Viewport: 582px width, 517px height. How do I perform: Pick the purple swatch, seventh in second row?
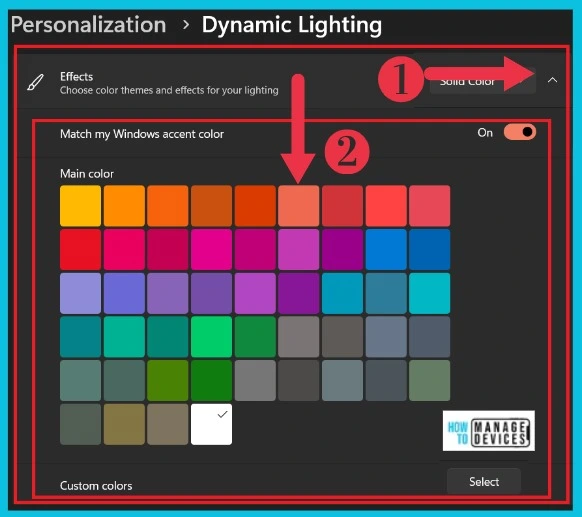click(x=342, y=250)
